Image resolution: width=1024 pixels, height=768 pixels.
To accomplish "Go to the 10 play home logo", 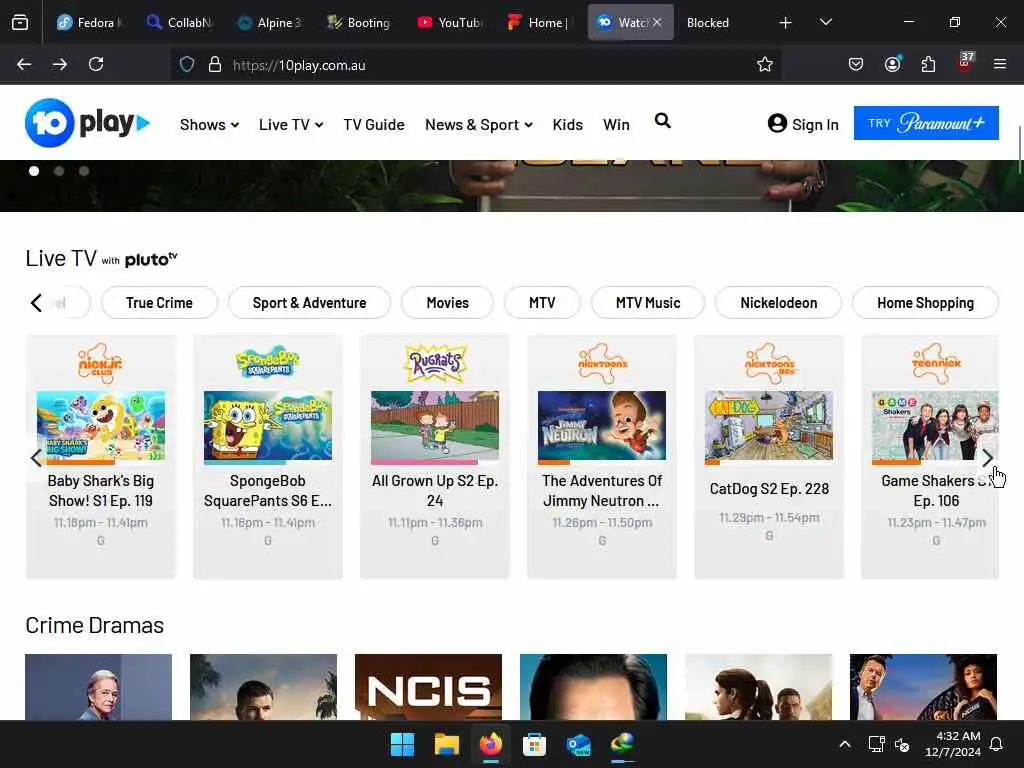I will [88, 123].
